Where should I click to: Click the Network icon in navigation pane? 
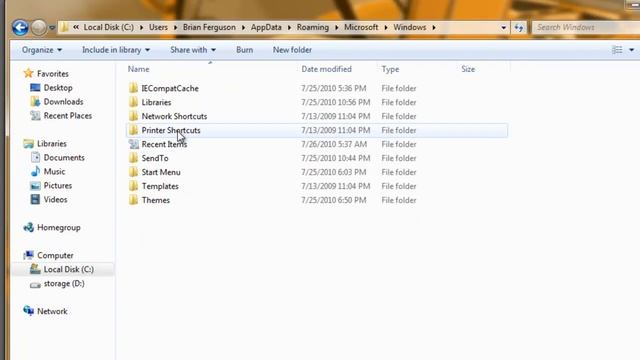(x=29, y=311)
